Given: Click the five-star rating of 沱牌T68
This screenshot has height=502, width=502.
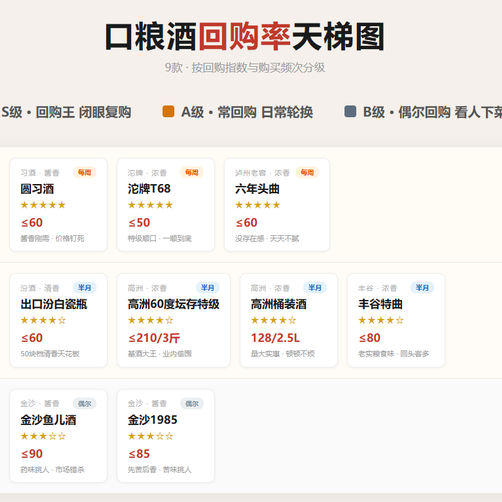Looking at the screenshot, I should [x=150, y=205].
